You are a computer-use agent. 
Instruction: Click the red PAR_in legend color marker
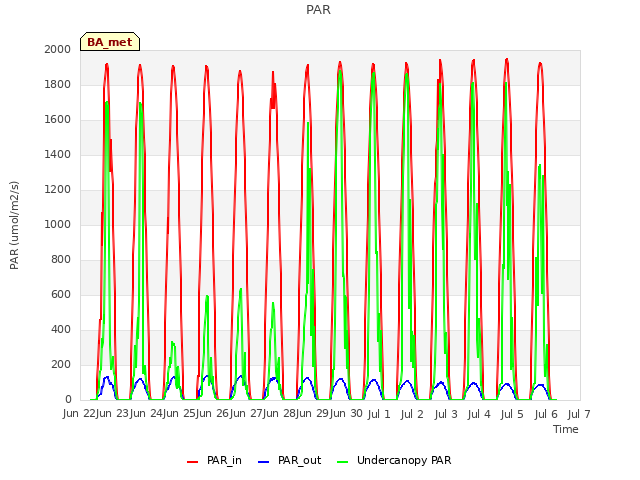192,462
